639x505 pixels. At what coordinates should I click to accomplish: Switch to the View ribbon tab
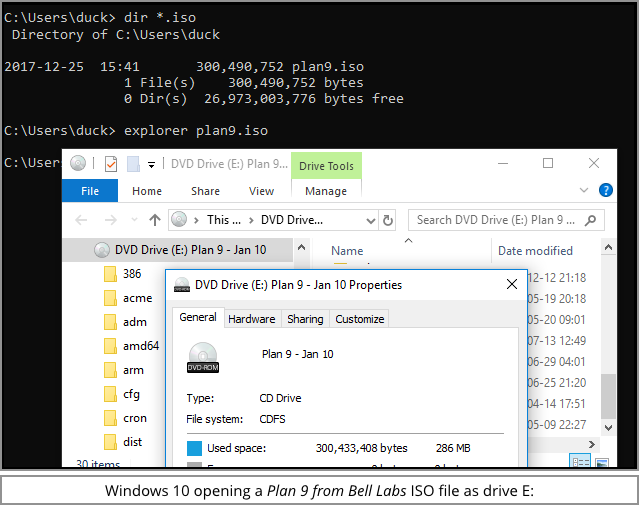261,191
